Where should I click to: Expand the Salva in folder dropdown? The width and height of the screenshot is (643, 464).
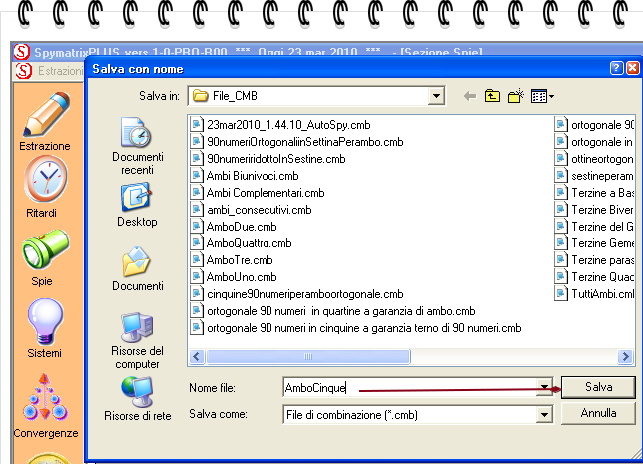[436, 96]
